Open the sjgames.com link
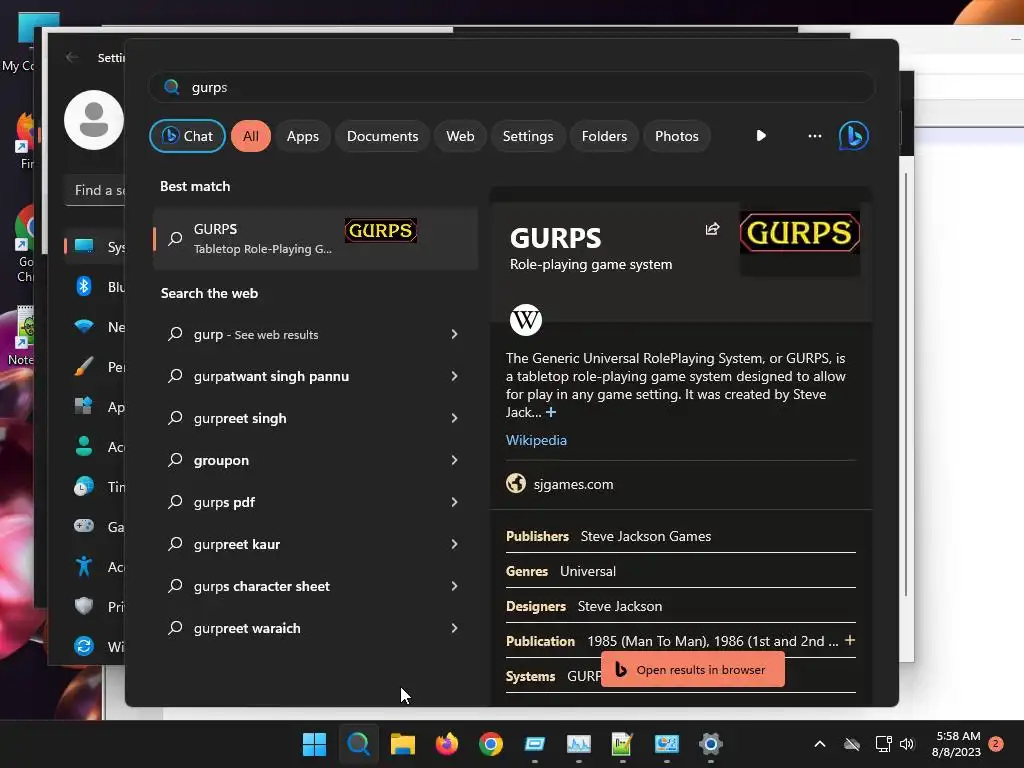 point(573,484)
